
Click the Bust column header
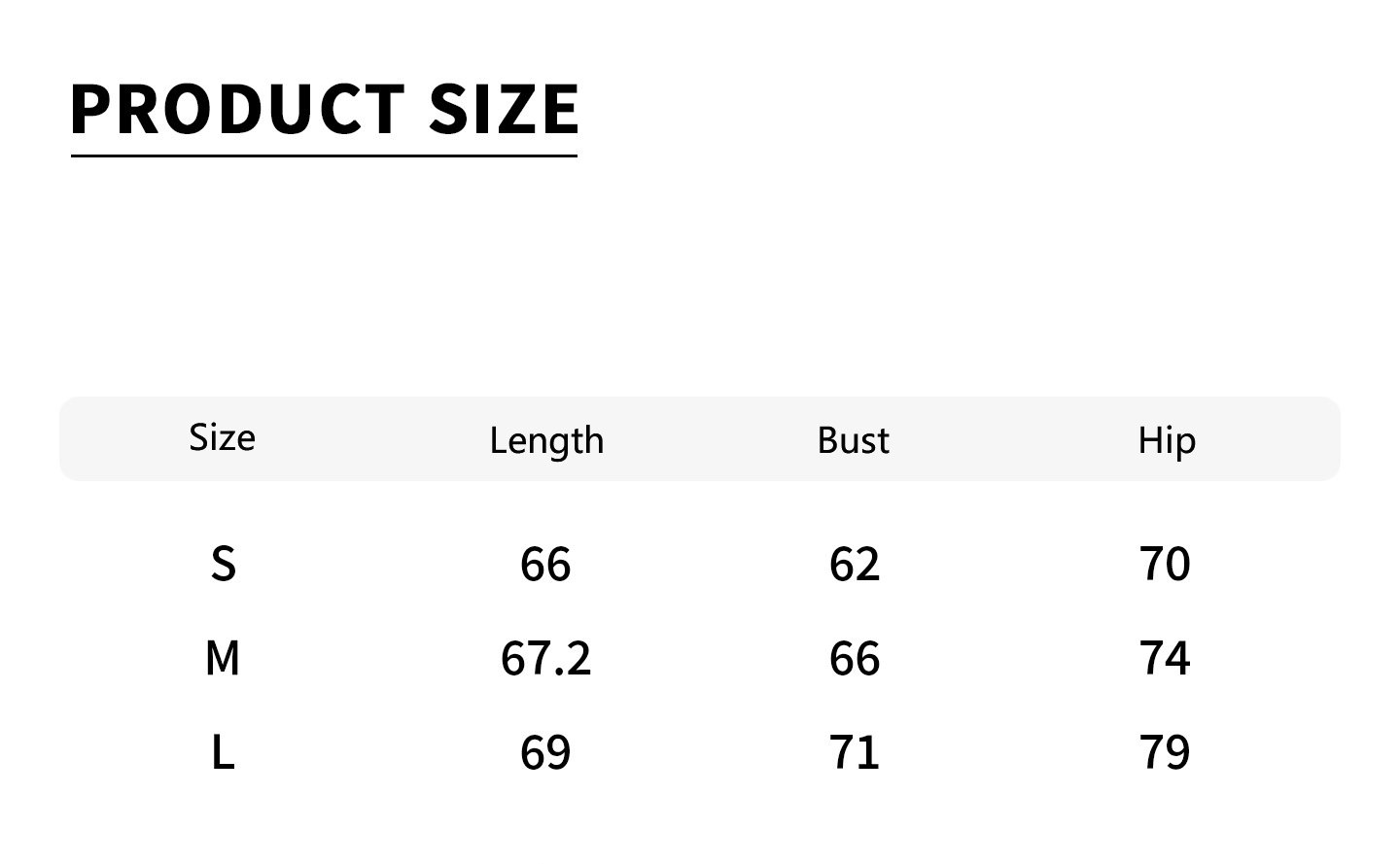click(x=853, y=440)
